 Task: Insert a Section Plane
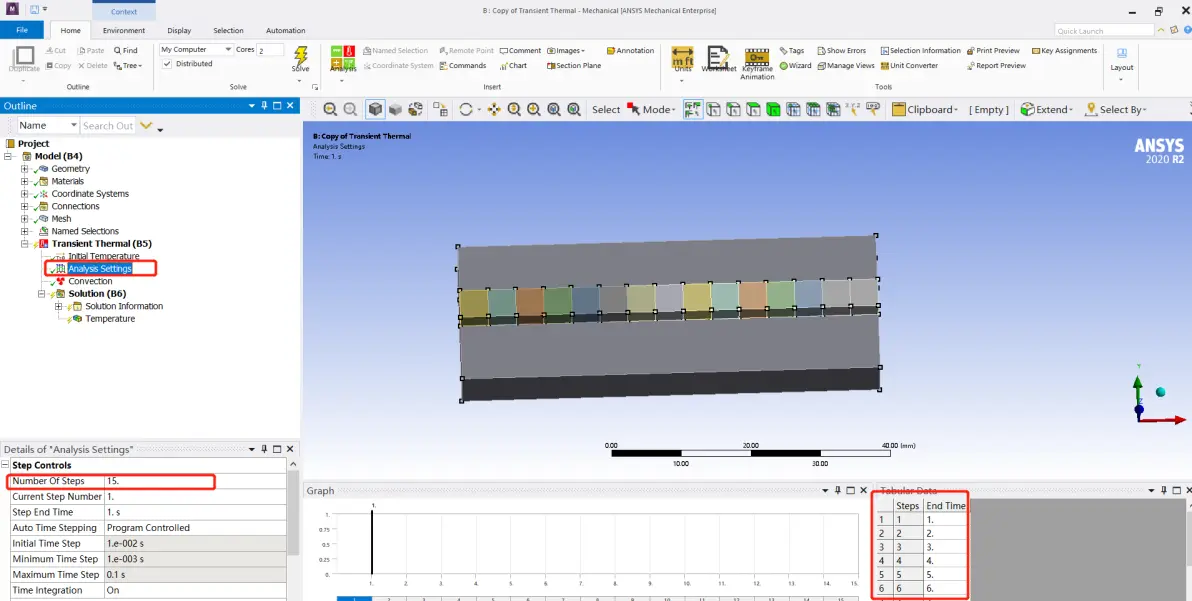[x=573, y=65]
